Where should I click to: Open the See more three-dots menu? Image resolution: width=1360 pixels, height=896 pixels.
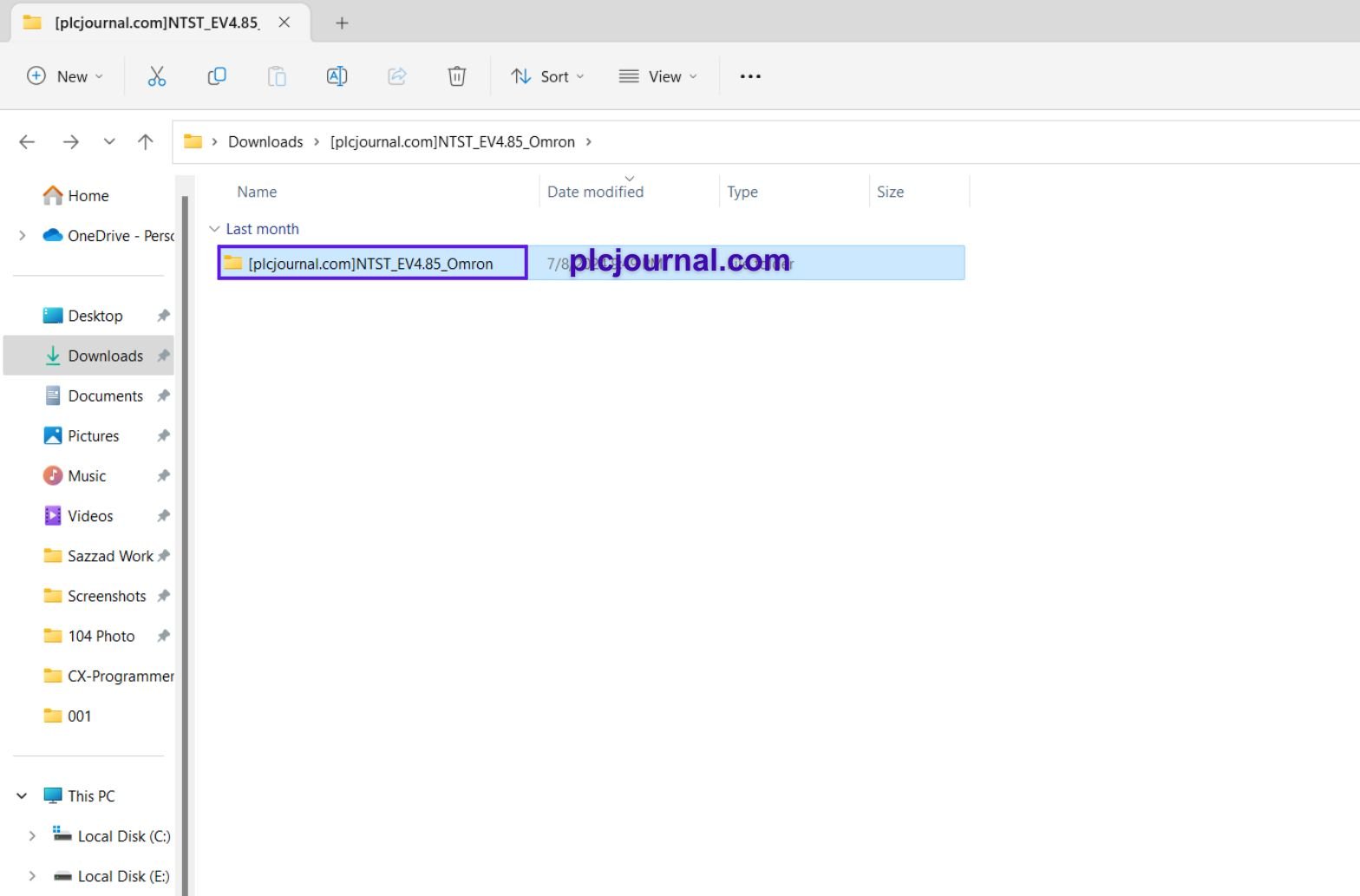click(x=750, y=76)
